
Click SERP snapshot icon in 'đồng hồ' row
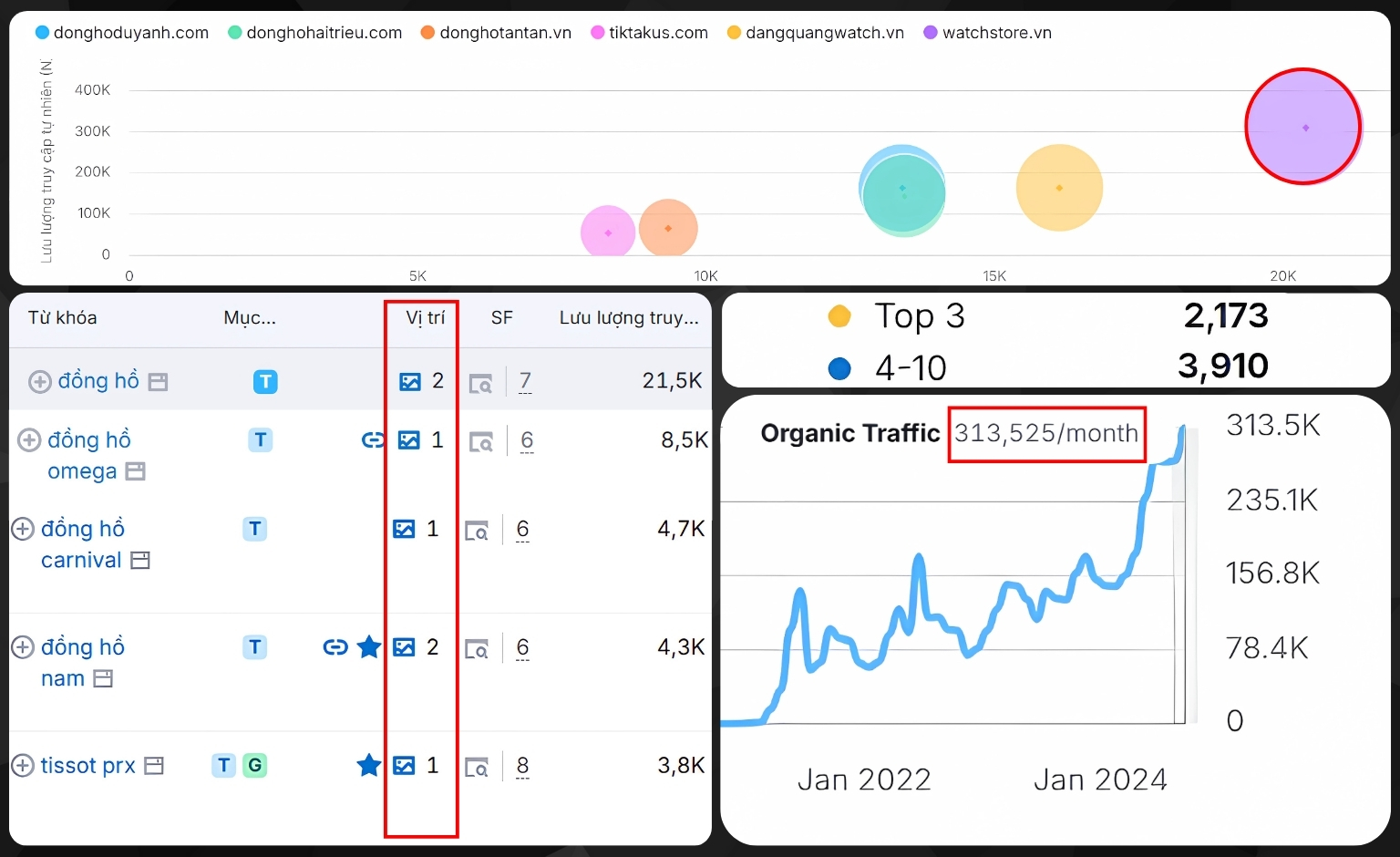tap(479, 383)
